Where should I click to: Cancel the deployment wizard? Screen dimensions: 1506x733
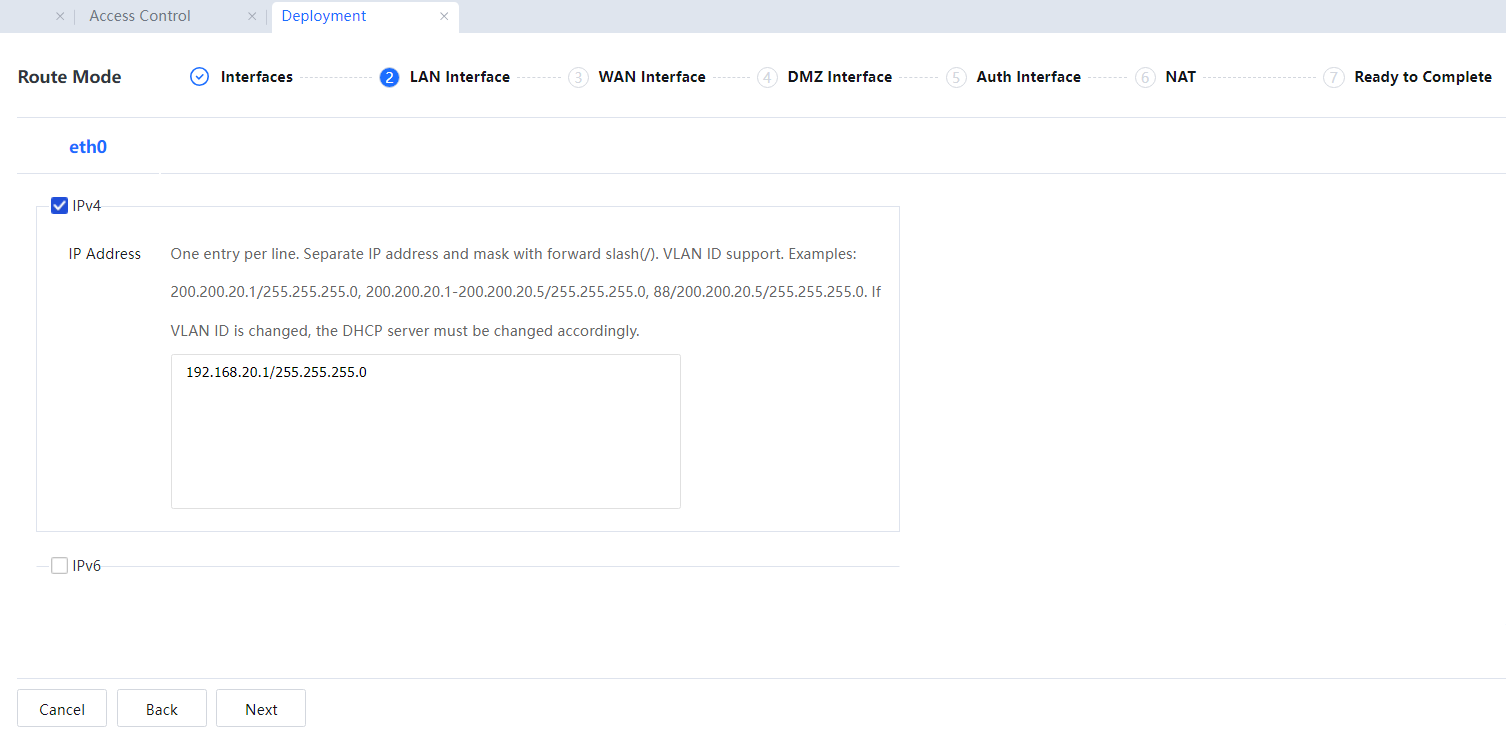pos(62,709)
